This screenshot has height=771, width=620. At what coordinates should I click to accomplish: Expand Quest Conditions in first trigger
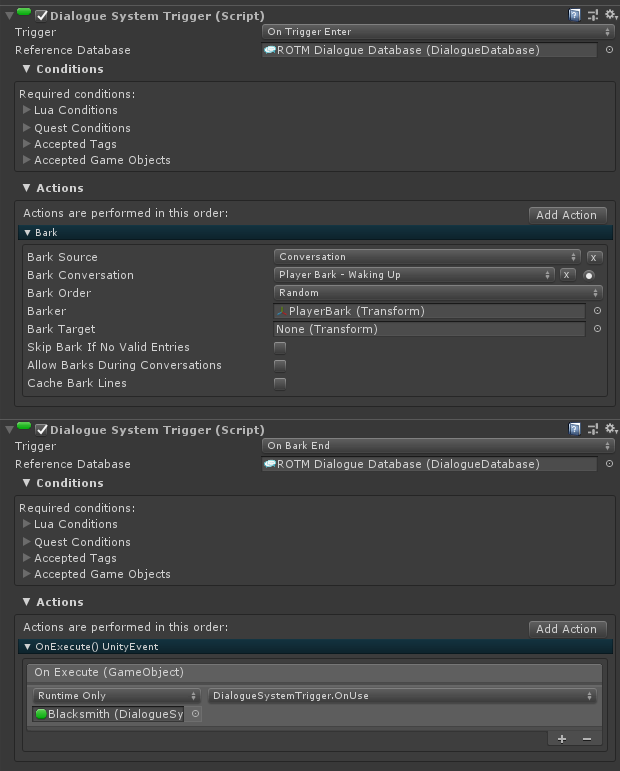tap(27, 128)
